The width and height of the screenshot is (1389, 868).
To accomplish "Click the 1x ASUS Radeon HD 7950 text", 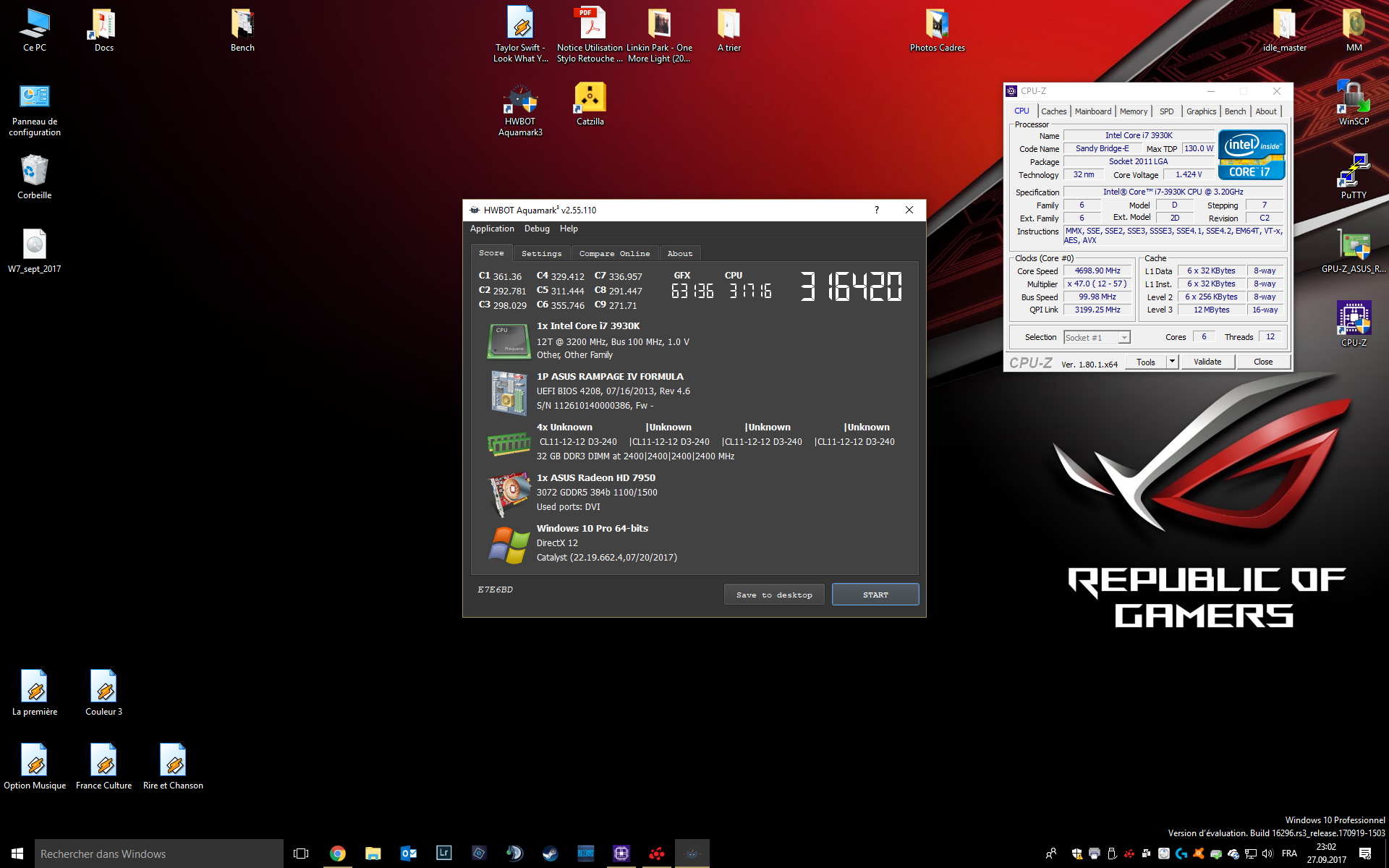I will click(596, 477).
